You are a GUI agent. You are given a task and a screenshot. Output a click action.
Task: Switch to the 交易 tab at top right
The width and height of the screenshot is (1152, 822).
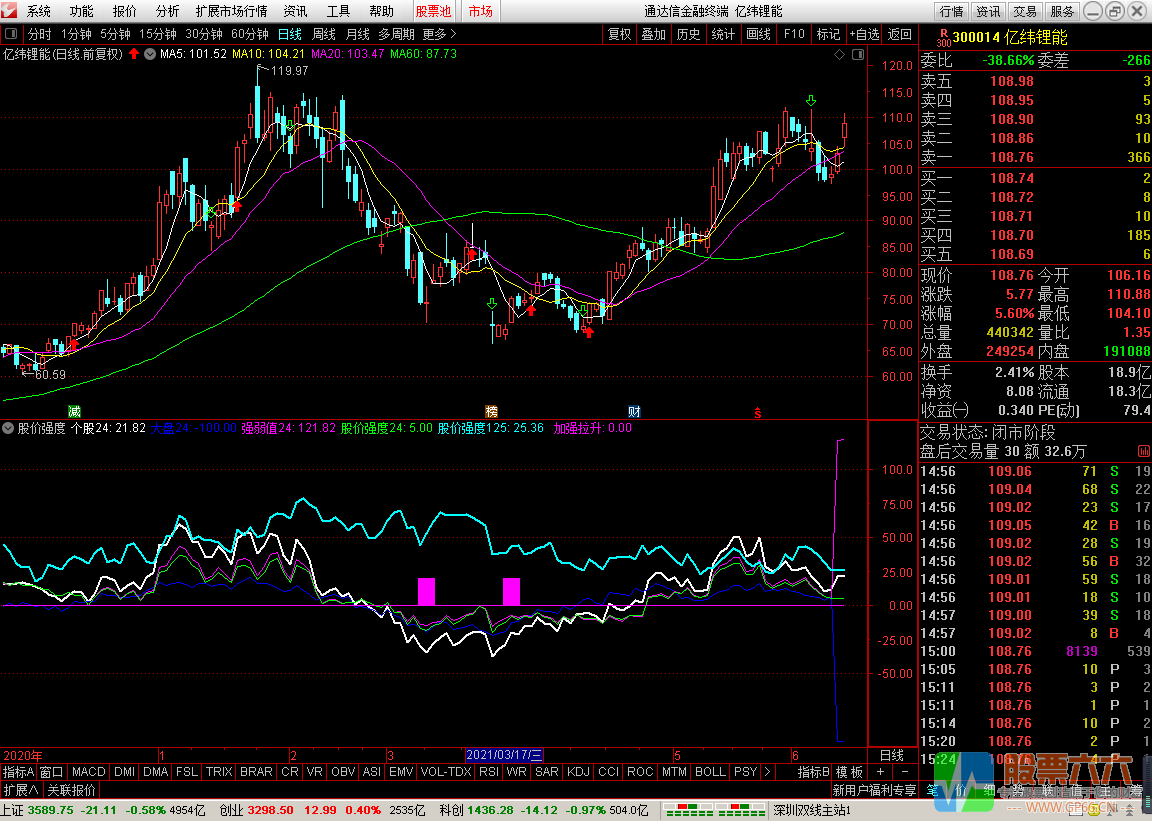coord(1025,11)
